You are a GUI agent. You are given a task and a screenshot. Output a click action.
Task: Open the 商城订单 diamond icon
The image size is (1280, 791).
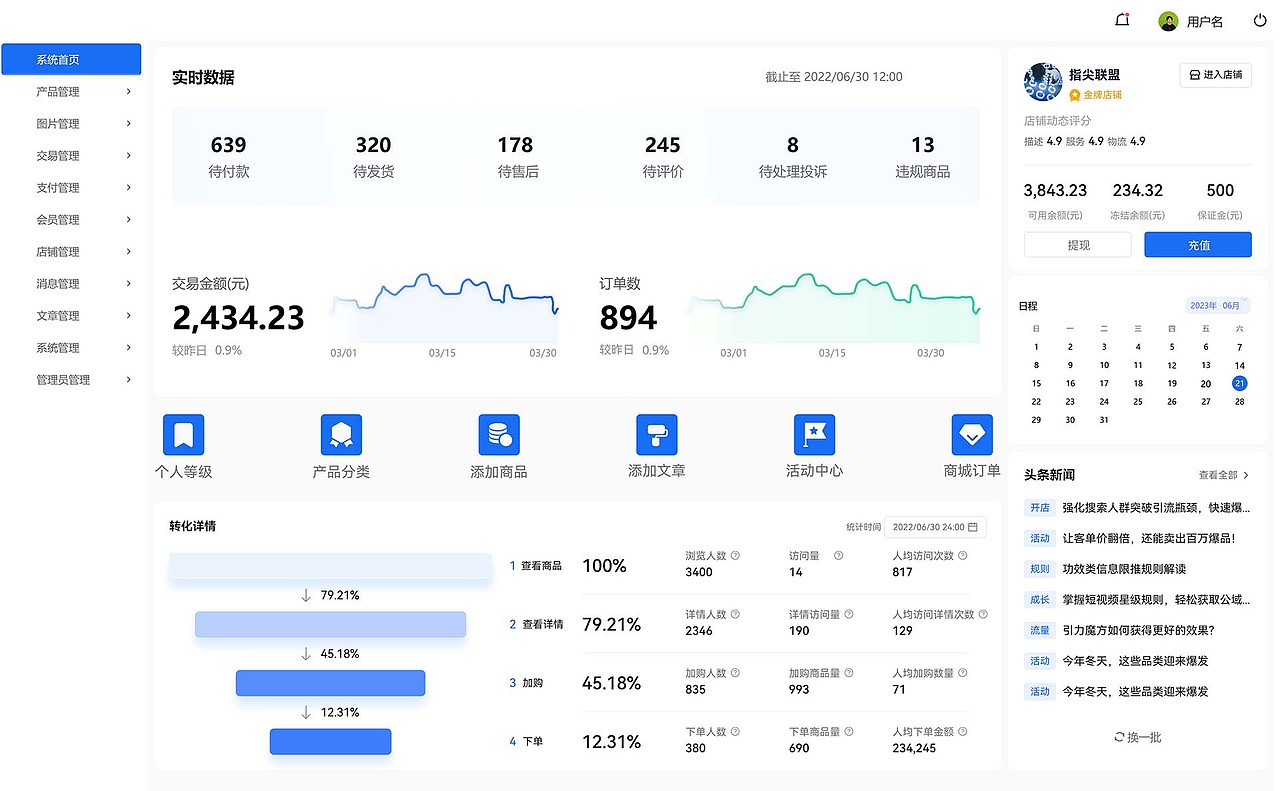(x=972, y=435)
